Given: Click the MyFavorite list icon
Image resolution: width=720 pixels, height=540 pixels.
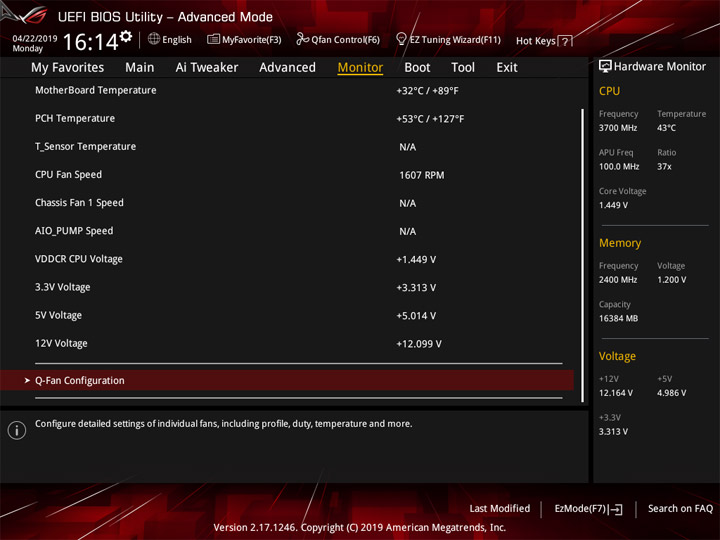Looking at the screenshot, I should point(213,39).
